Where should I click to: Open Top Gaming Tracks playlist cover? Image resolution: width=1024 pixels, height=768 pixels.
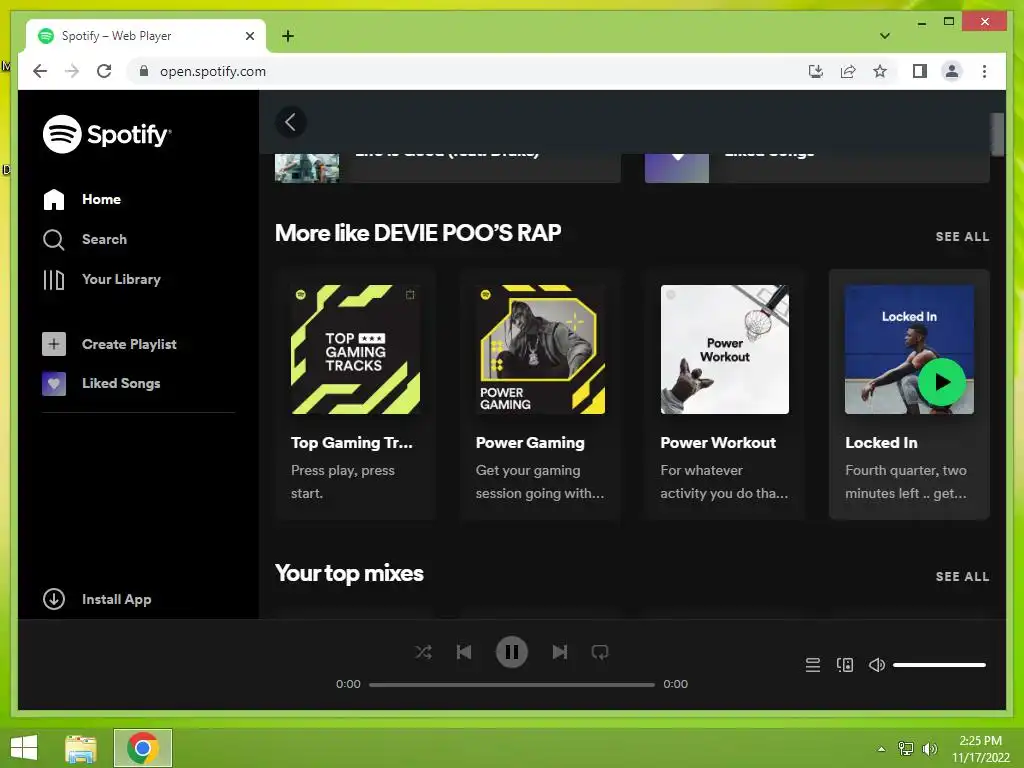[x=355, y=349]
